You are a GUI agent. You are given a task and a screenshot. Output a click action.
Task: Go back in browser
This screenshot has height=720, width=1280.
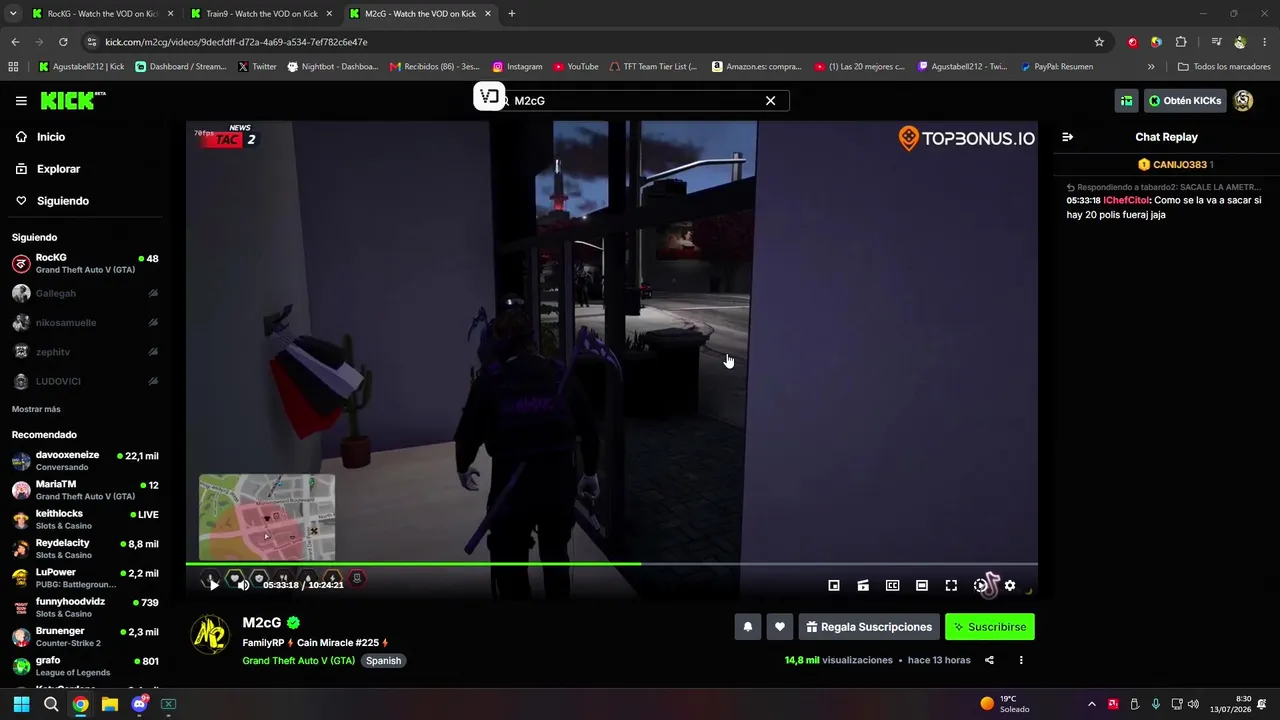(x=15, y=42)
